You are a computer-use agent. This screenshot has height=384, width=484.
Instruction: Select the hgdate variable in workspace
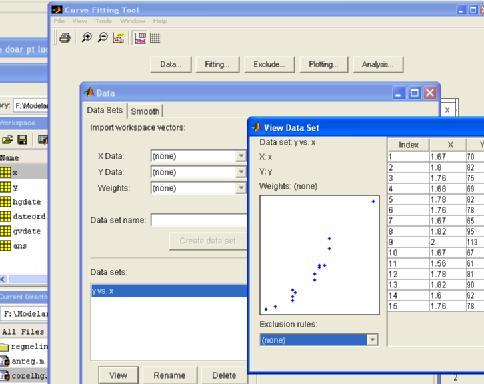(x=27, y=202)
